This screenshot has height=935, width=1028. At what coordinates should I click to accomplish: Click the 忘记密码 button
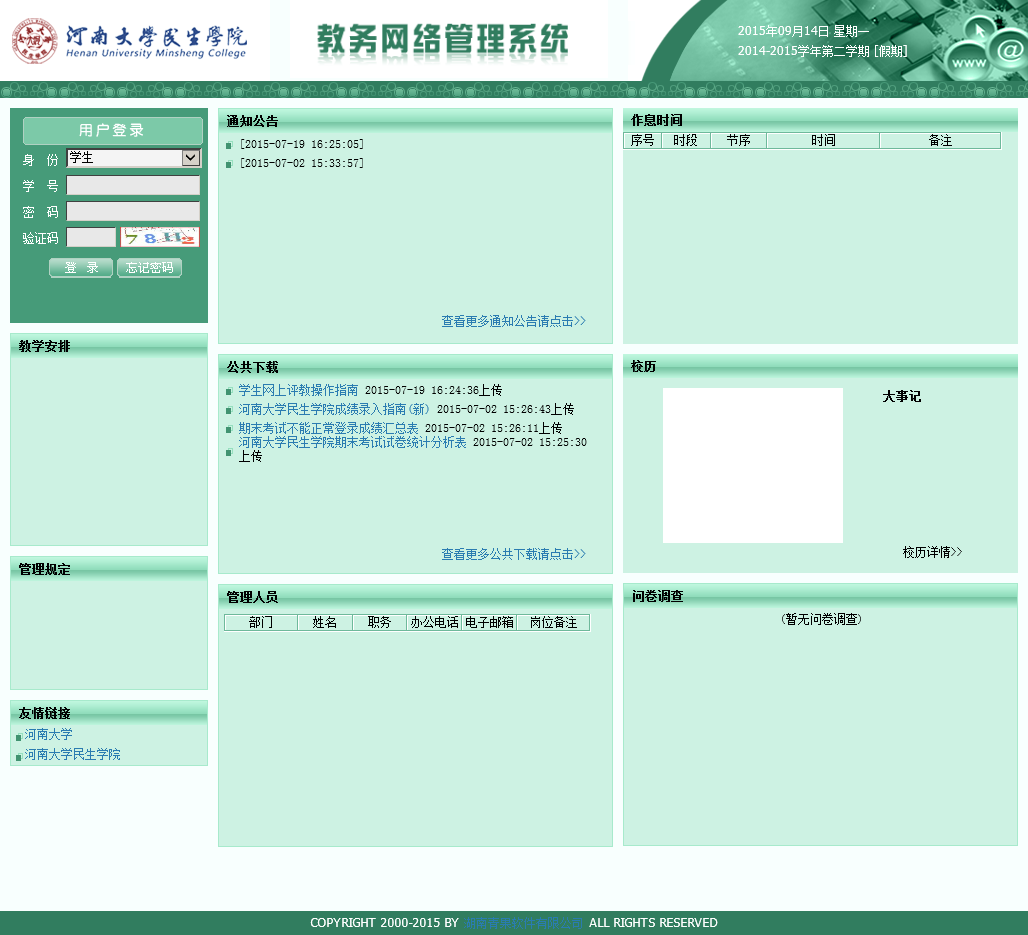pyautogui.click(x=149, y=268)
